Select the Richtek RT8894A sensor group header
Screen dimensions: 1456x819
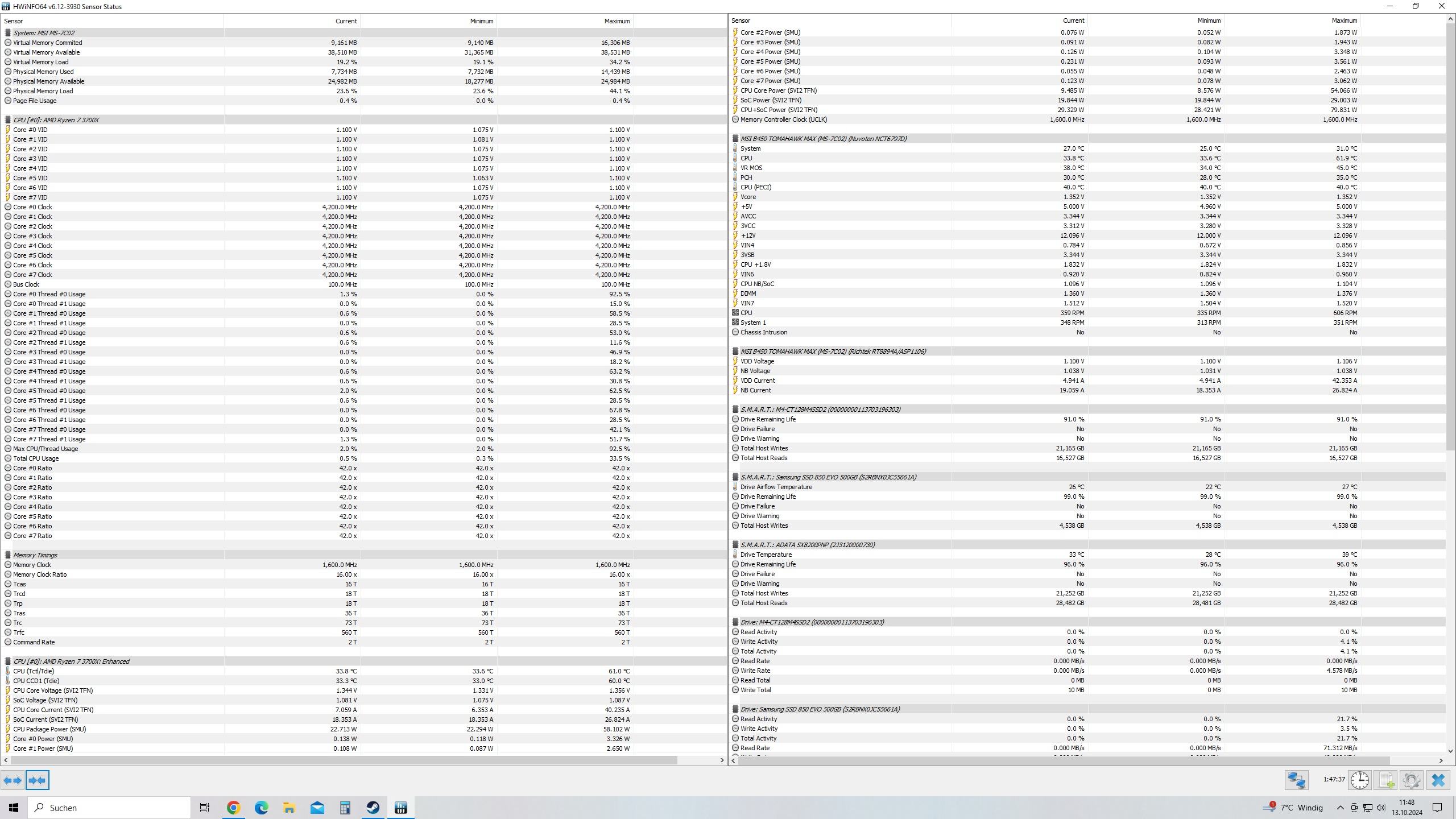click(x=1087, y=351)
